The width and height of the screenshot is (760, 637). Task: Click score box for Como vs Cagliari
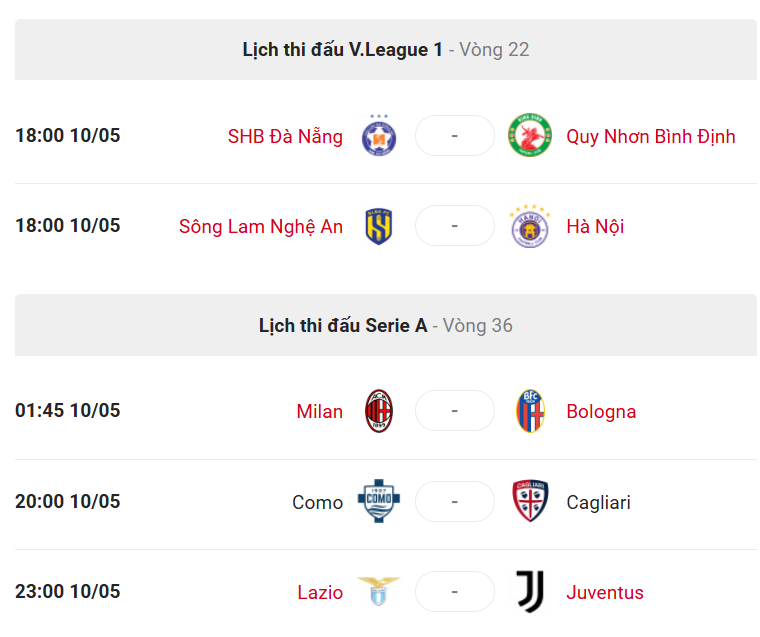click(x=455, y=501)
